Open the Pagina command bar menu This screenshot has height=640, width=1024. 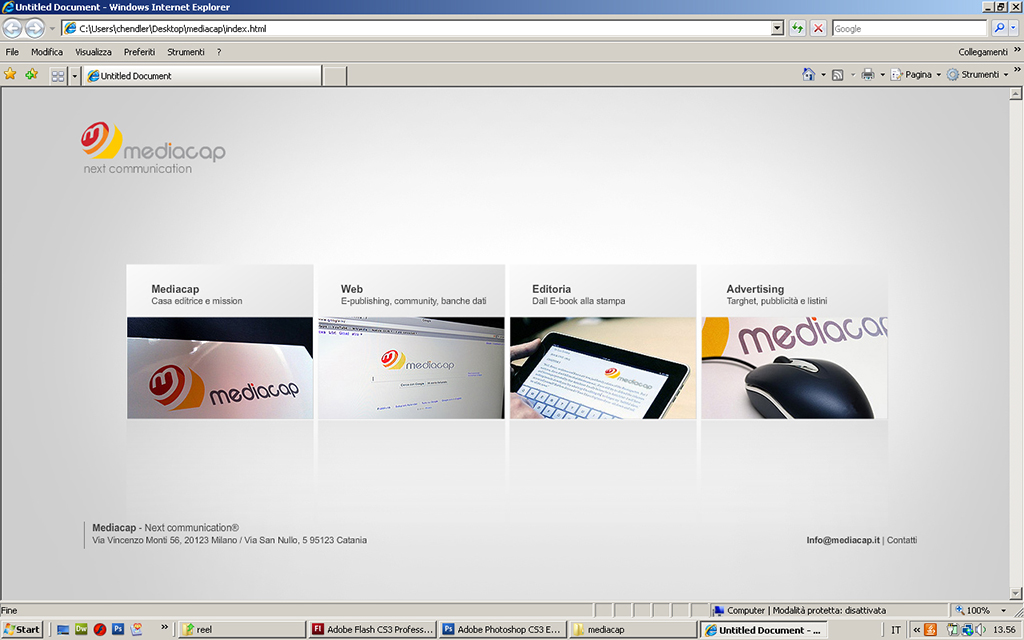916,74
